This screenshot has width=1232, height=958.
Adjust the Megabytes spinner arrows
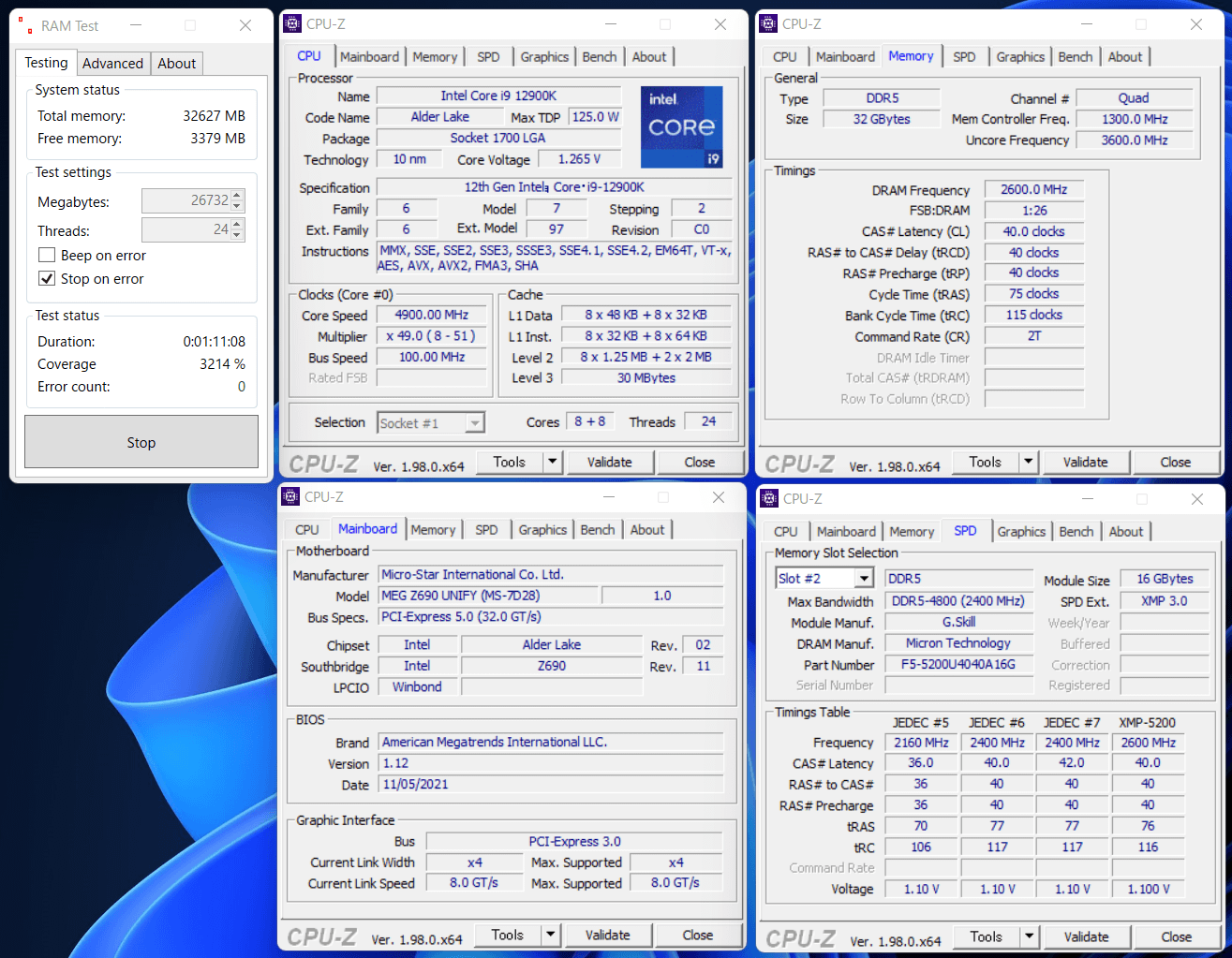(x=237, y=200)
